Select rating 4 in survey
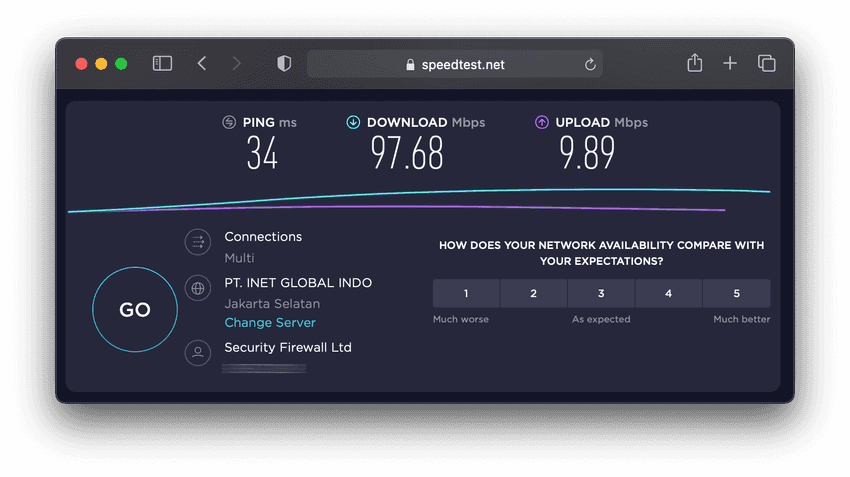Image resolution: width=850 pixels, height=477 pixels. pos(668,293)
